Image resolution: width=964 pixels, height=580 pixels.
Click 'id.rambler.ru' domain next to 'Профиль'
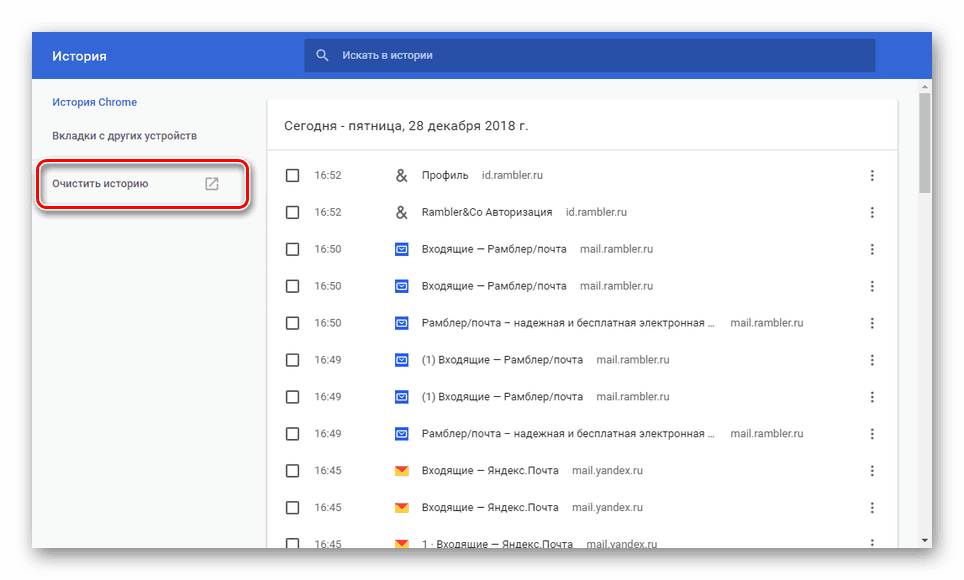(x=512, y=175)
